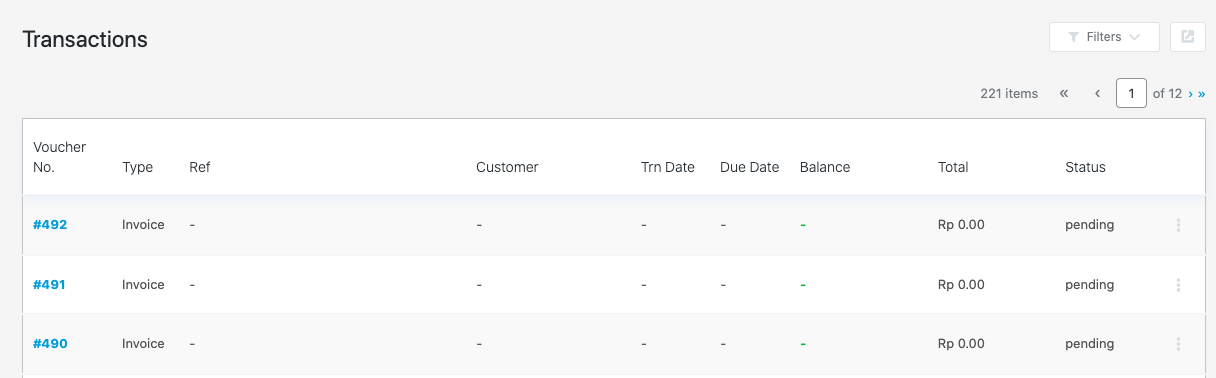Jump to last page double-arrow

click(x=1201, y=94)
